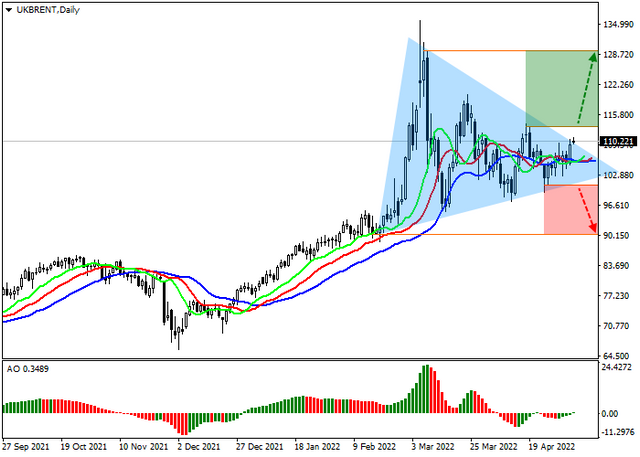
Task: Select the 115.800 price axis value
Action: [618, 115]
